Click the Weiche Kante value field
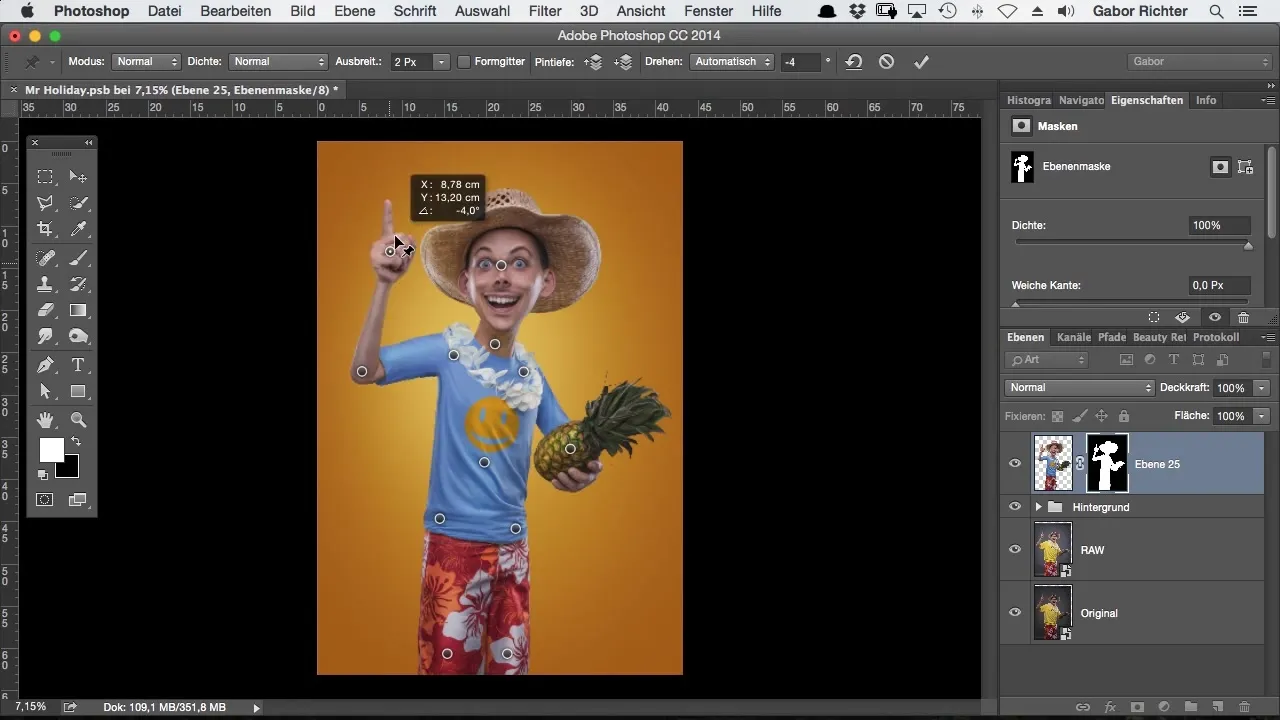1280x720 pixels. (x=1220, y=286)
